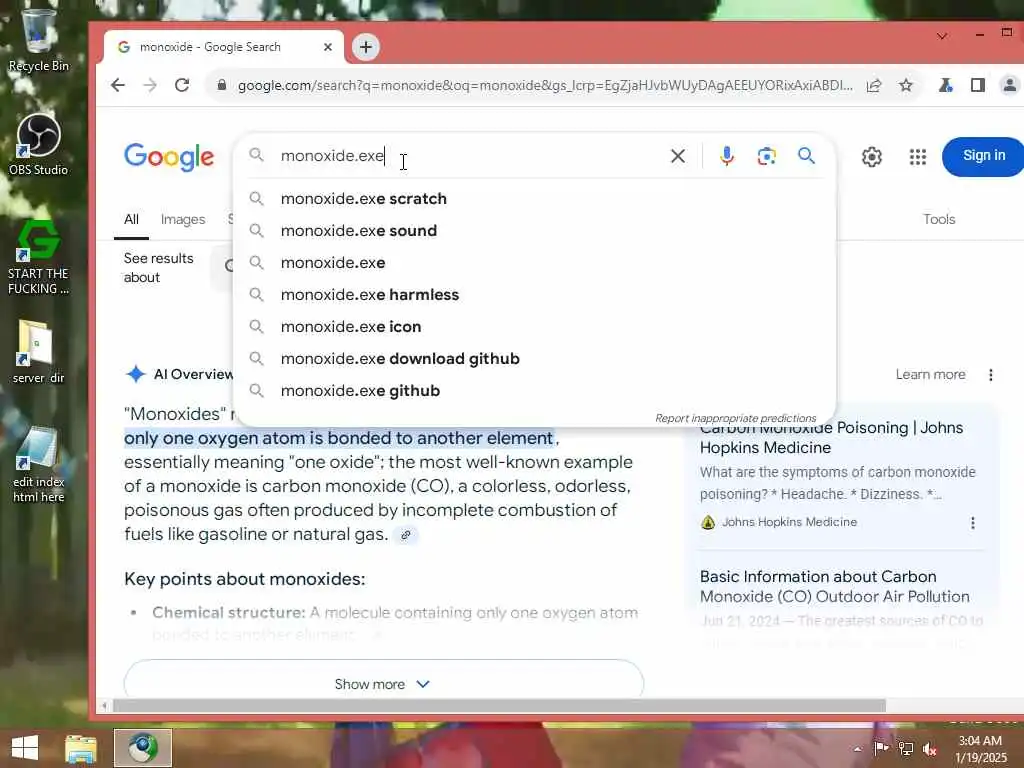Clear the search box with X
The width and height of the screenshot is (1024, 768).
(x=678, y=155)
